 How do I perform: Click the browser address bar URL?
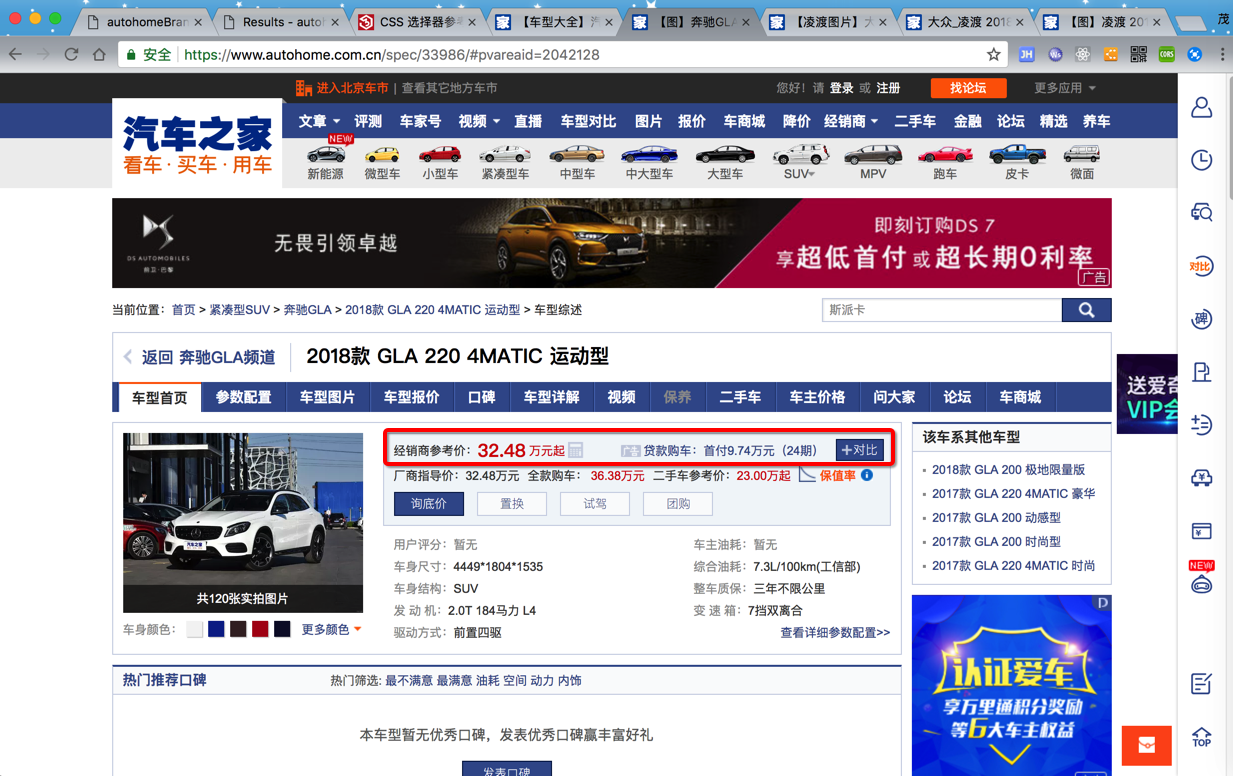tap(392, 55)
